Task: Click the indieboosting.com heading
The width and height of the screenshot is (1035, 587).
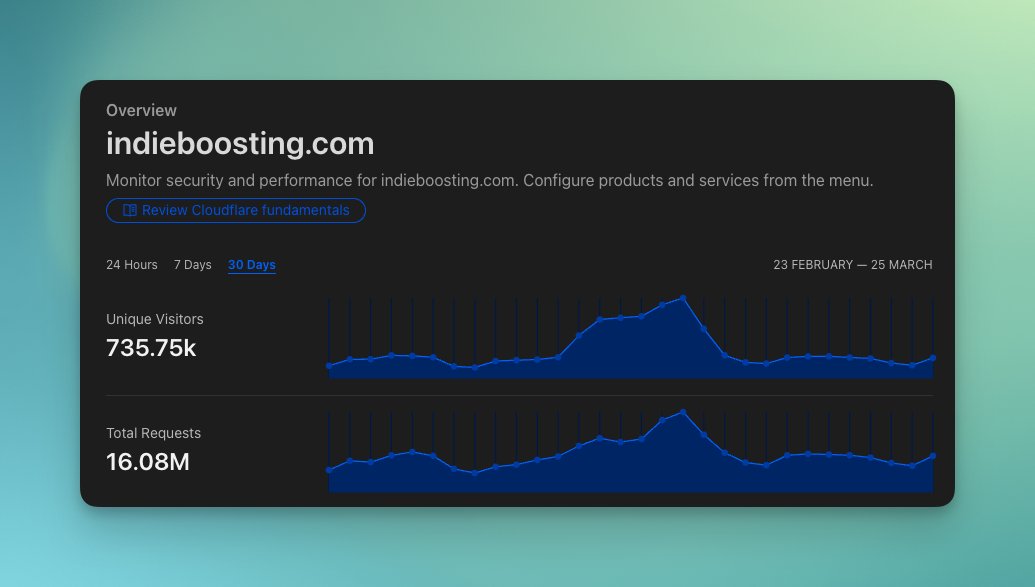Action: tap(240, 143)
